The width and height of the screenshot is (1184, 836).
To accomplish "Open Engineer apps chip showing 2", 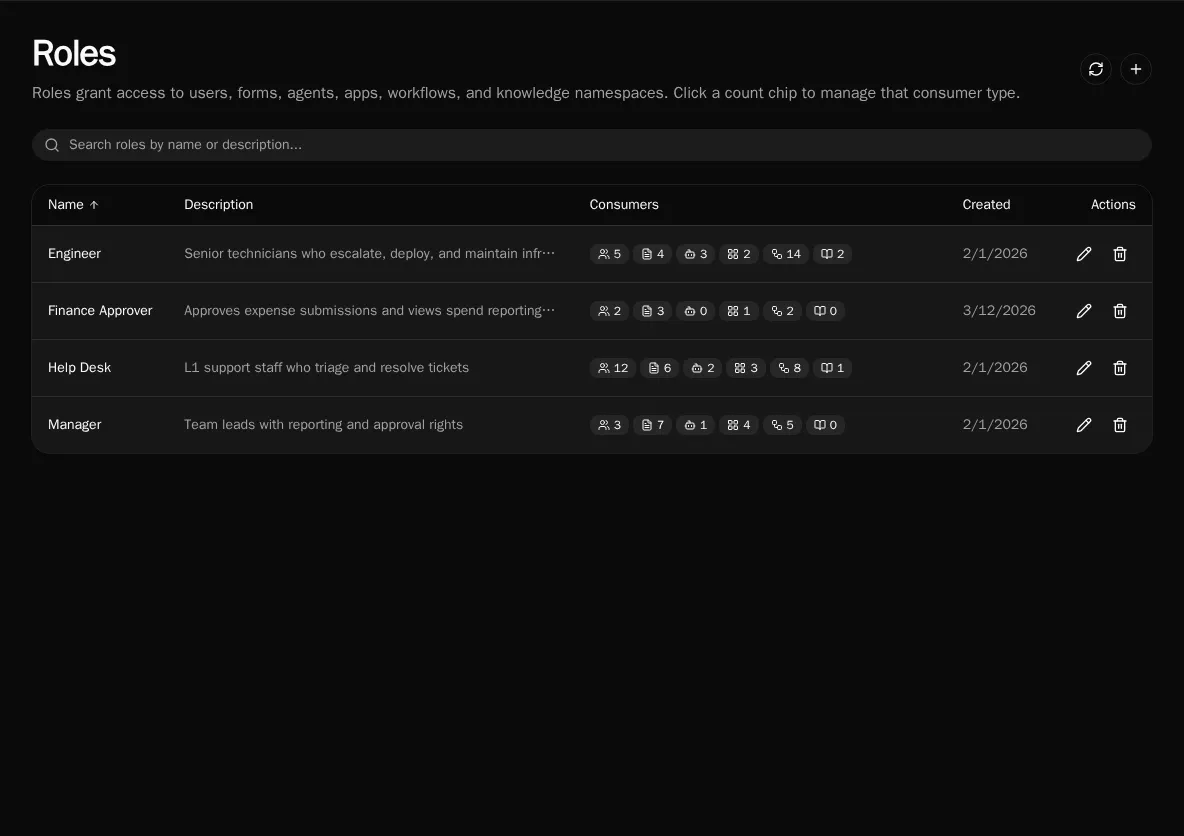I will (738, 254).
